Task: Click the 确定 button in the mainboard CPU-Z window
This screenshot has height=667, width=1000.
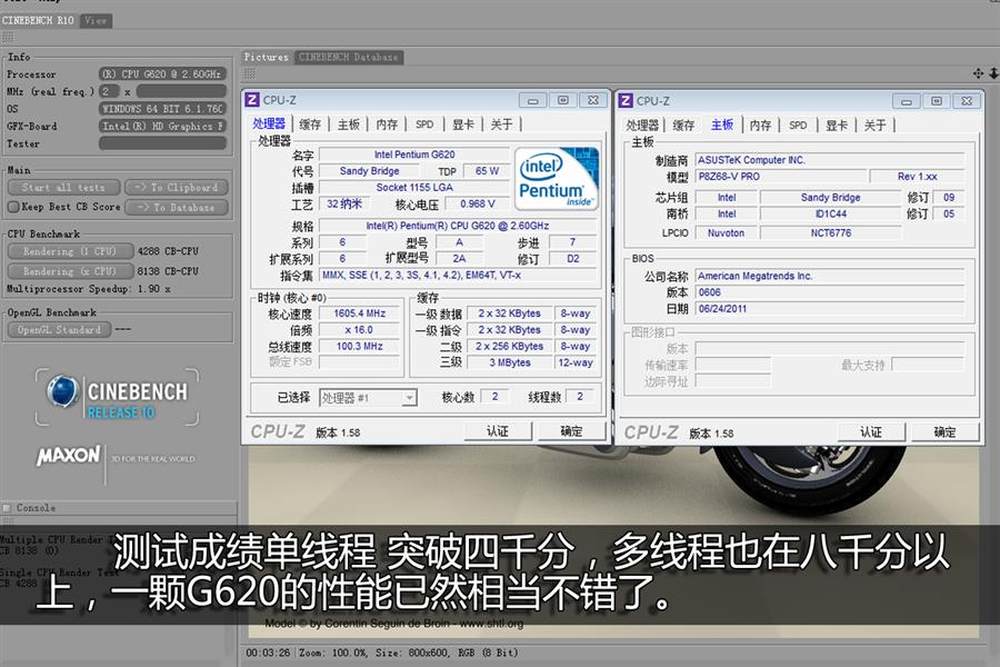Action: 945,432
